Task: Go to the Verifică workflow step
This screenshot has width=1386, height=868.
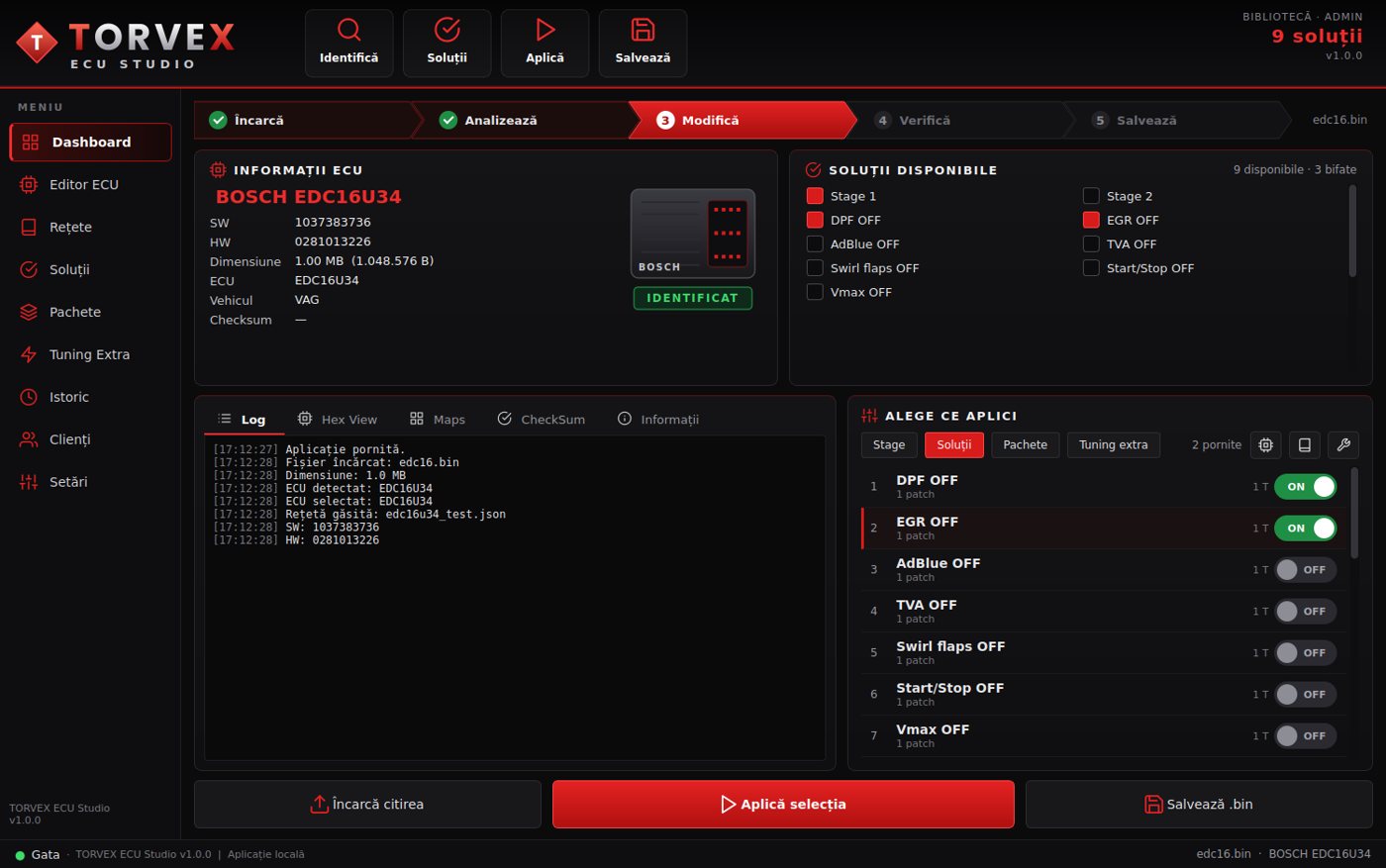Action: (960, 120)
